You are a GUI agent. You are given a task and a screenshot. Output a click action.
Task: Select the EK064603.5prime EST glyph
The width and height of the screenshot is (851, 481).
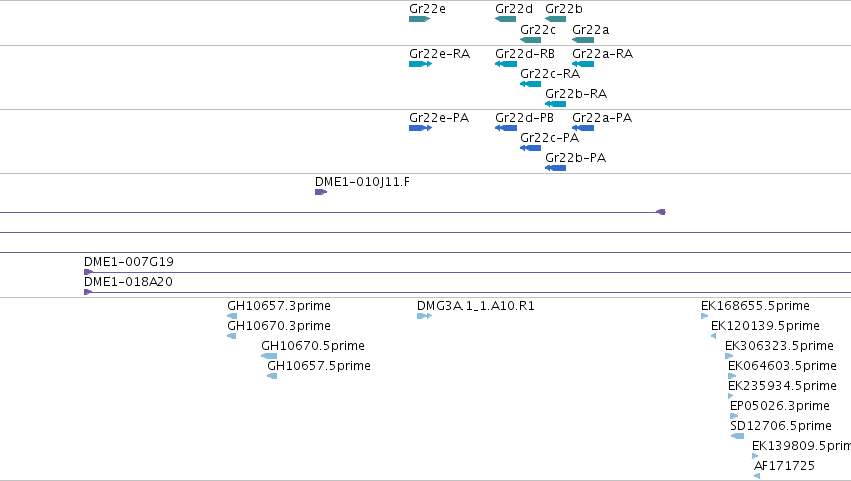[x=732, y=376]
